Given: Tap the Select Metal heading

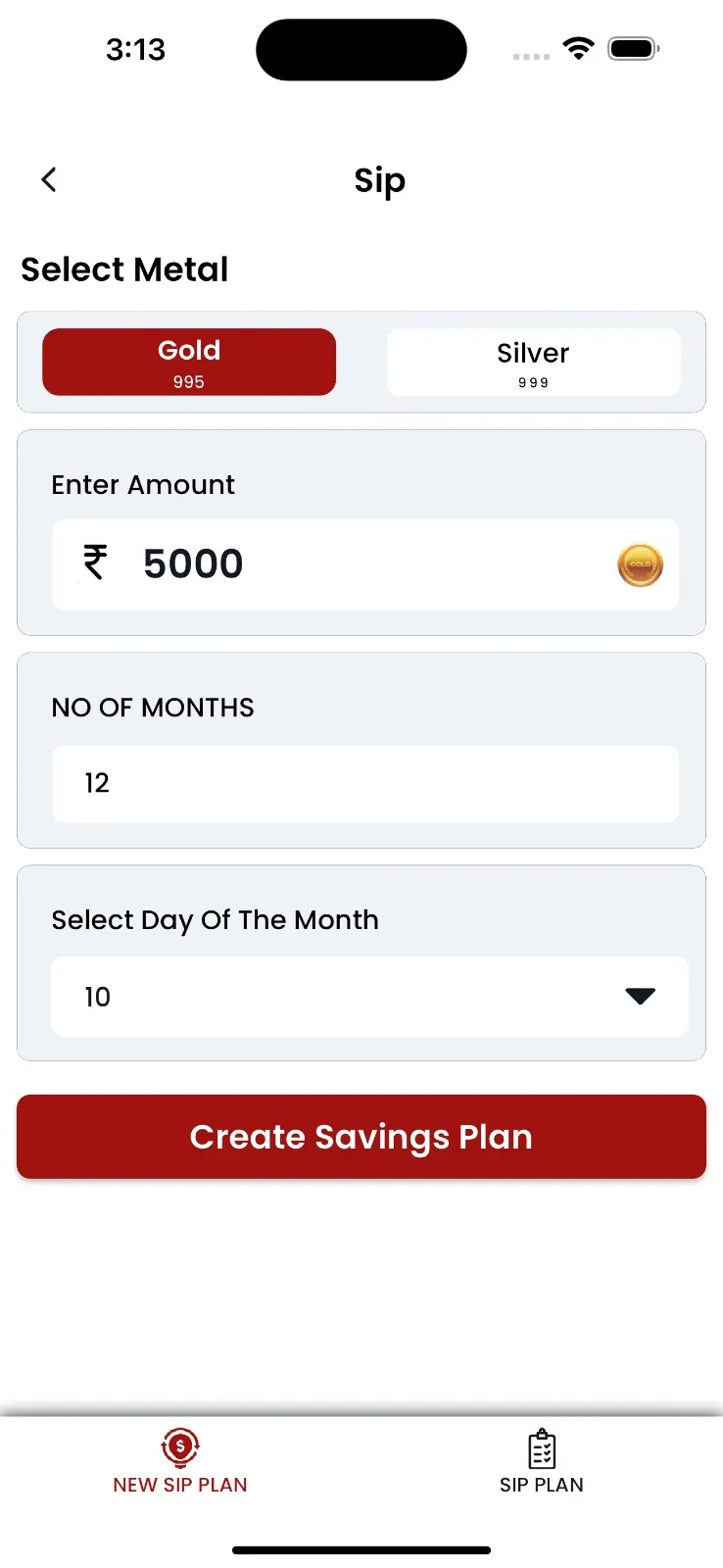Looking at the screenshot, I should [124, 269].
